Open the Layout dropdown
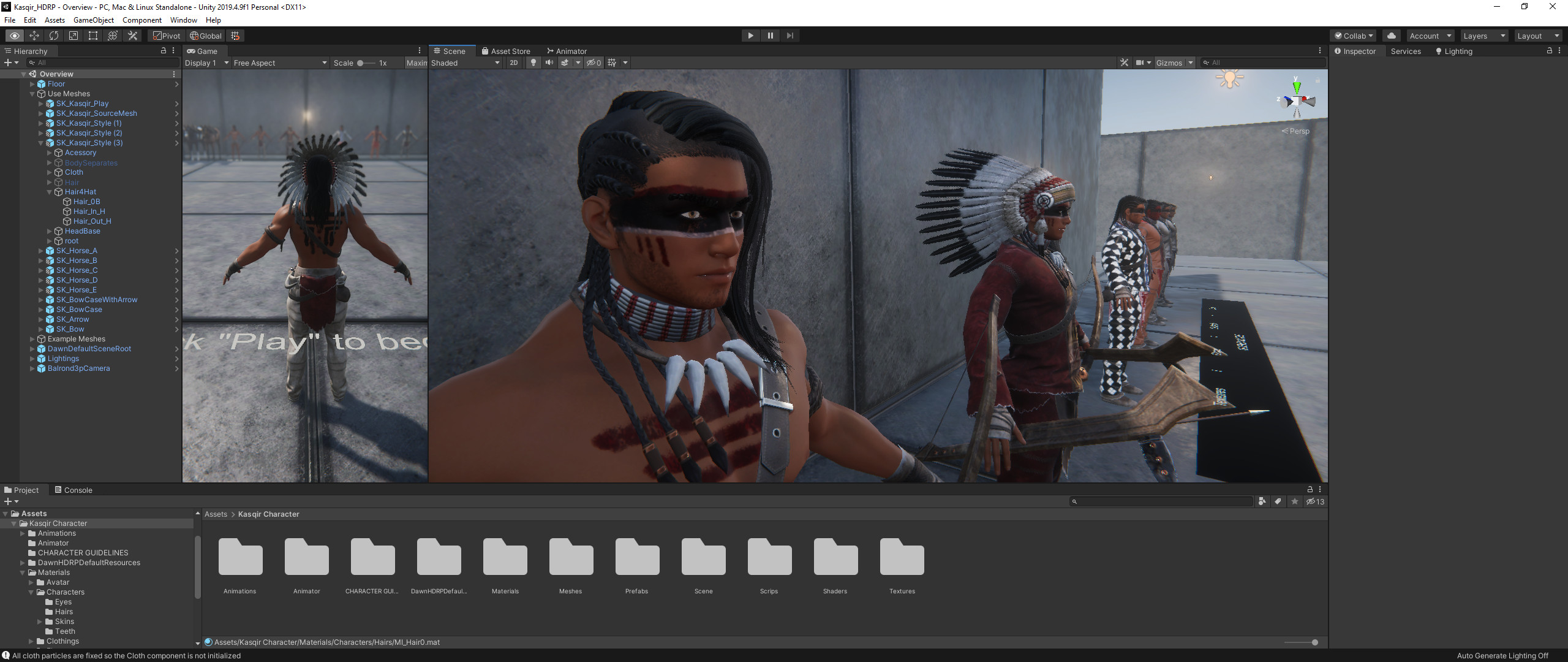The width and height of the screenshot is (1568, 662). coord(1537,36)
